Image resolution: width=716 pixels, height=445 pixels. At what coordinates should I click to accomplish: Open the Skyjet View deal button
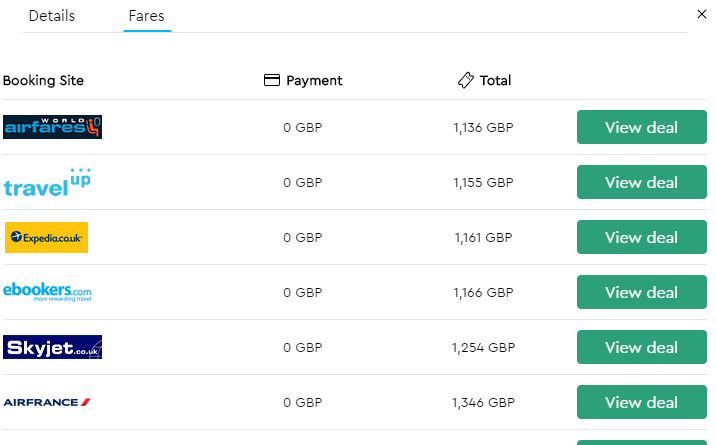(x=641, y=347)
